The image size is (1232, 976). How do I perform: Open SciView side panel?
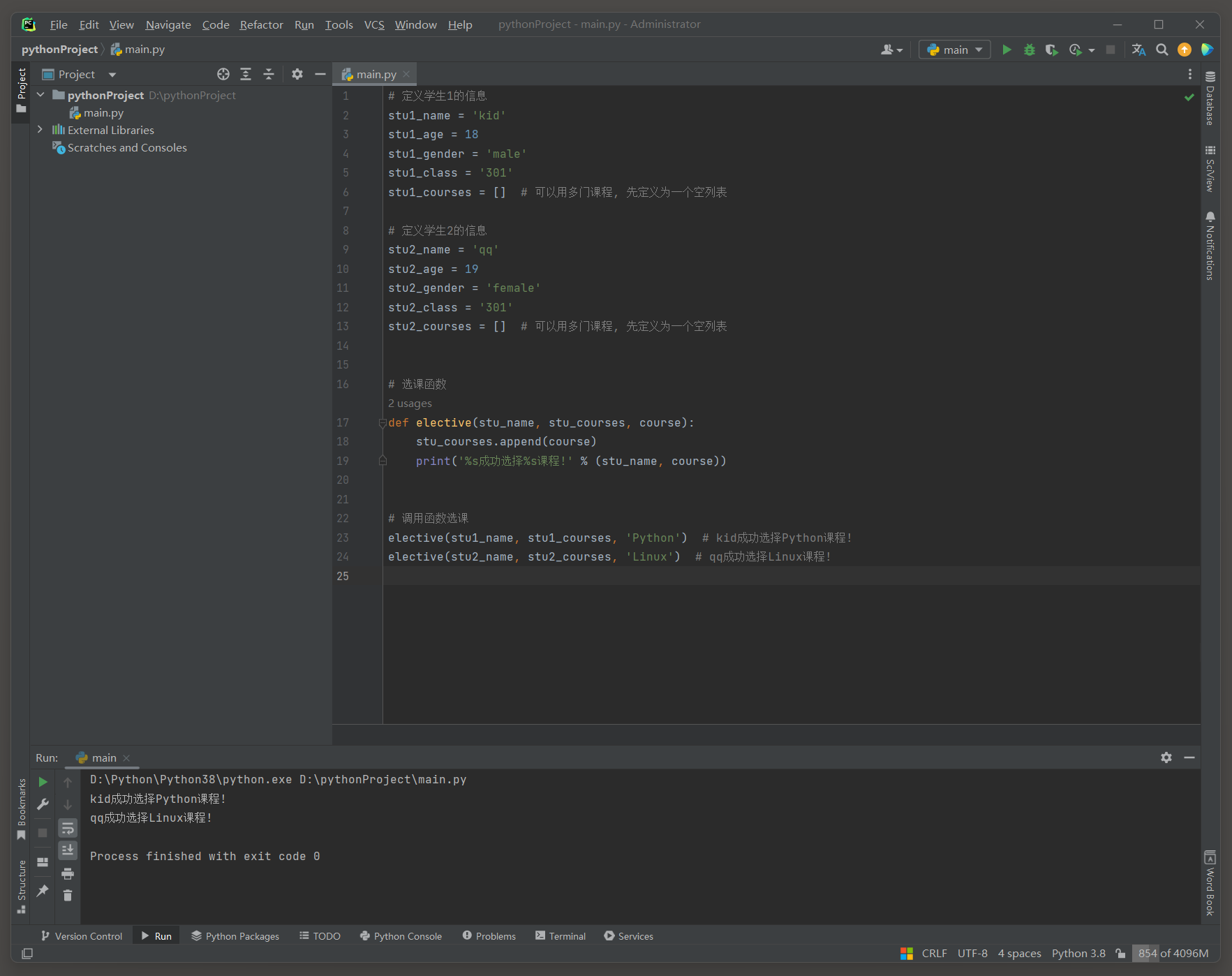tap(1210, 168)
